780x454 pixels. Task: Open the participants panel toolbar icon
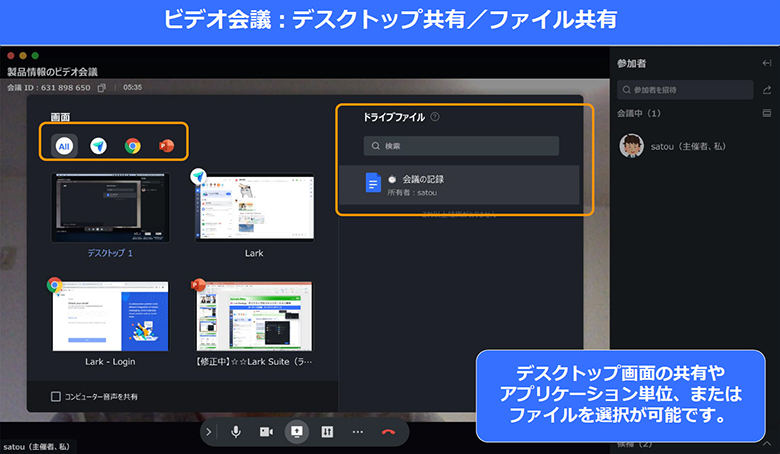click(327, 432)
